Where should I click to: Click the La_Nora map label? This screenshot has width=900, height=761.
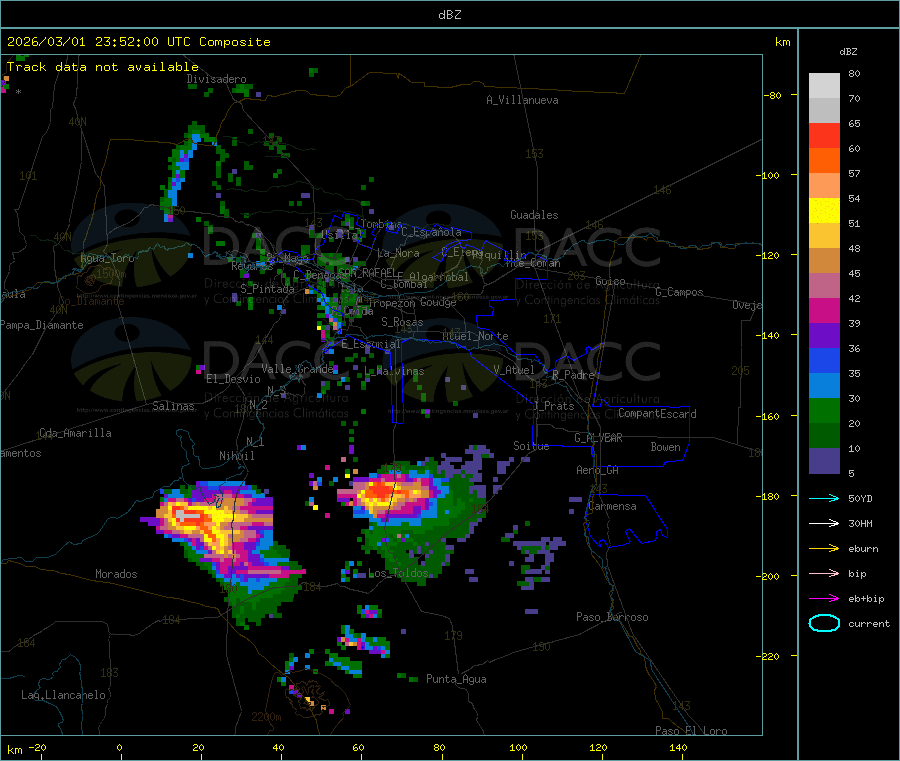pyautogui.click(x=398, y=253)
